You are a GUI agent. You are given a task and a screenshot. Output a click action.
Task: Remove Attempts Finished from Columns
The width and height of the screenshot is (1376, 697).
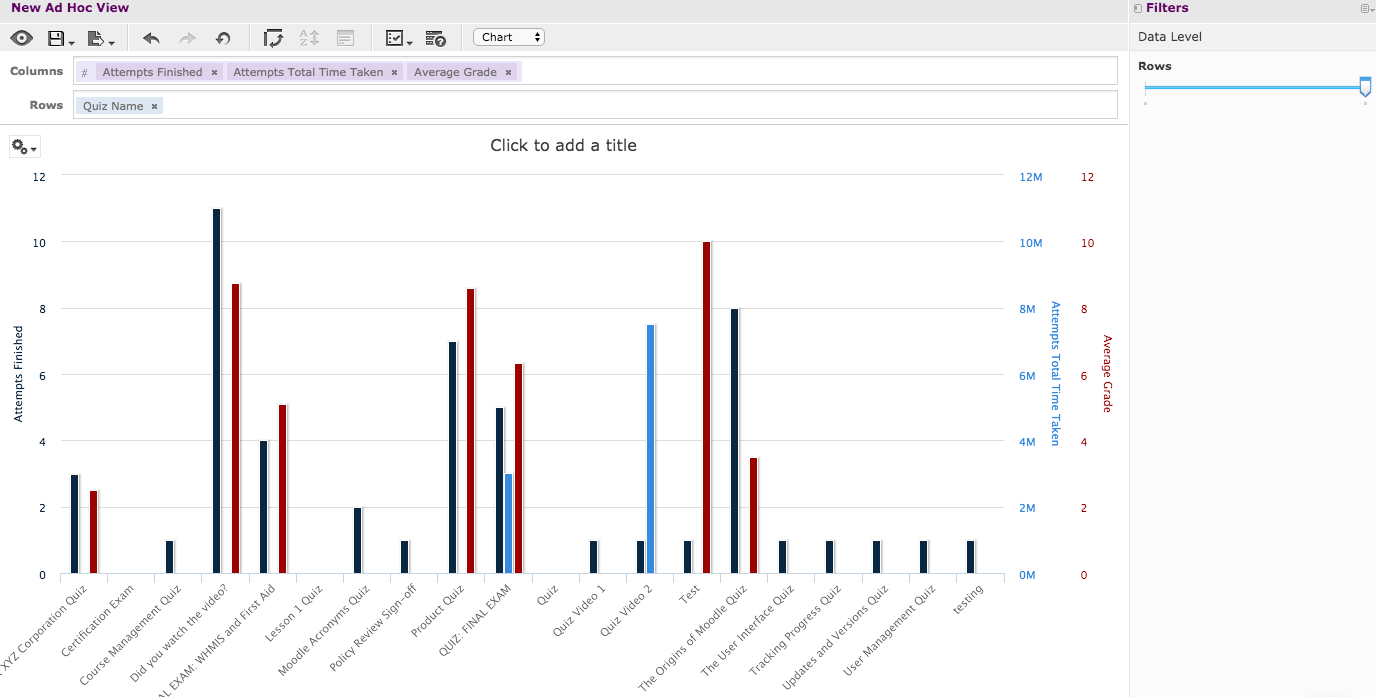(x=215, y=72)
